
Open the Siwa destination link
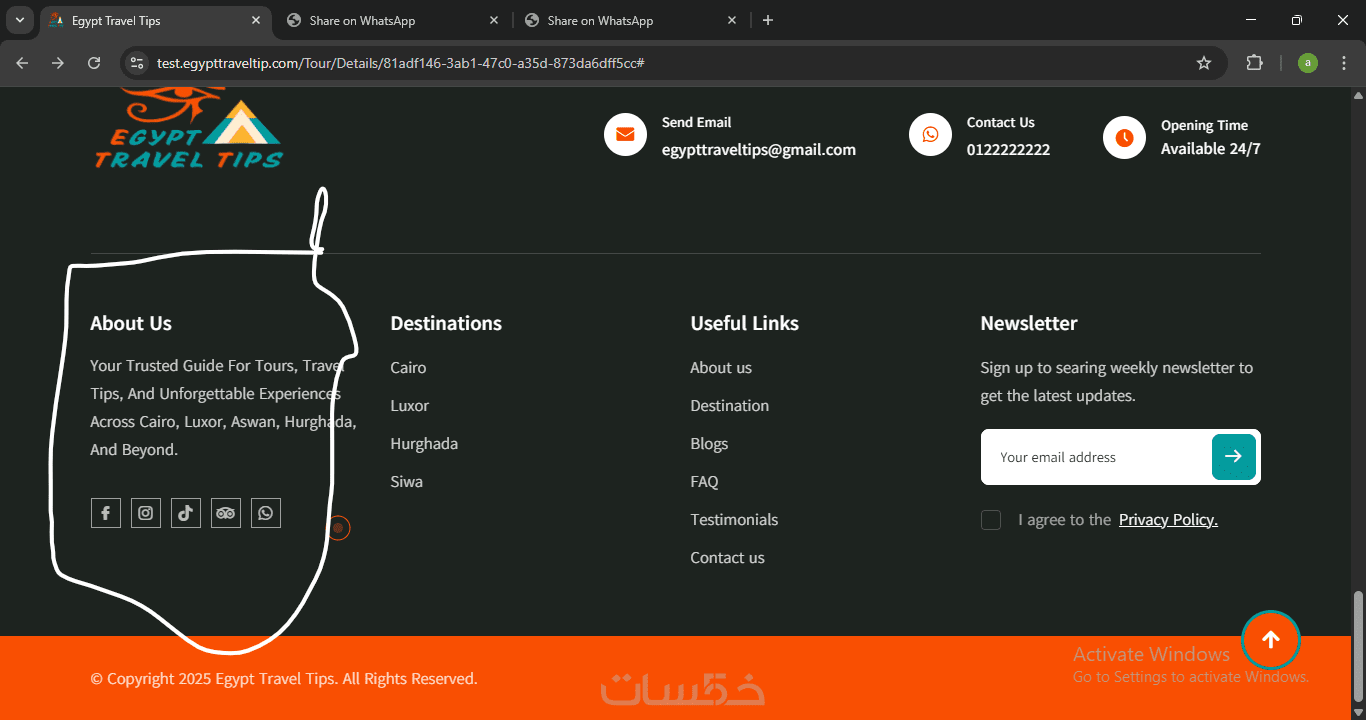click(407, 482)
